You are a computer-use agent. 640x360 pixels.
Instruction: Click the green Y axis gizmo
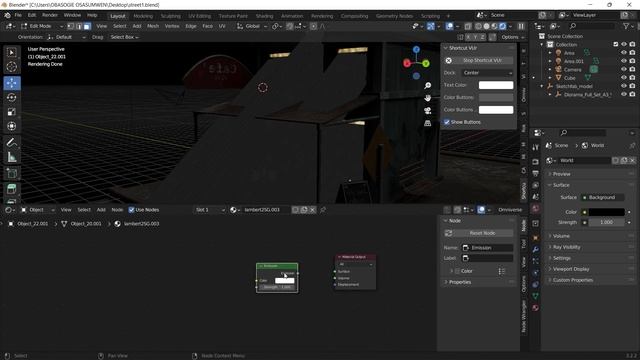(x=426, y=64)
